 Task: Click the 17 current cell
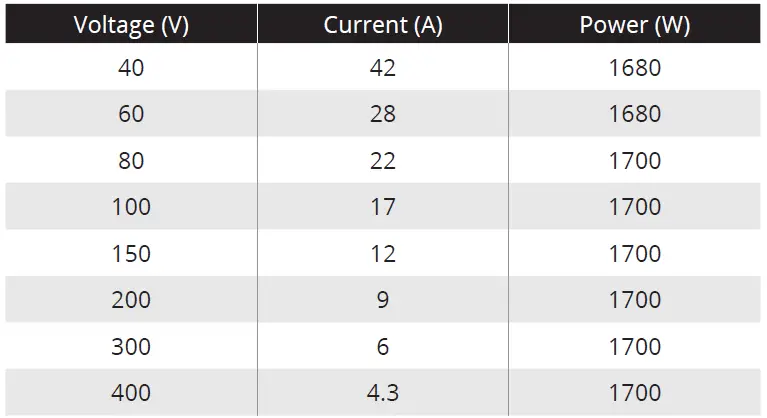[x=383, y=207]
